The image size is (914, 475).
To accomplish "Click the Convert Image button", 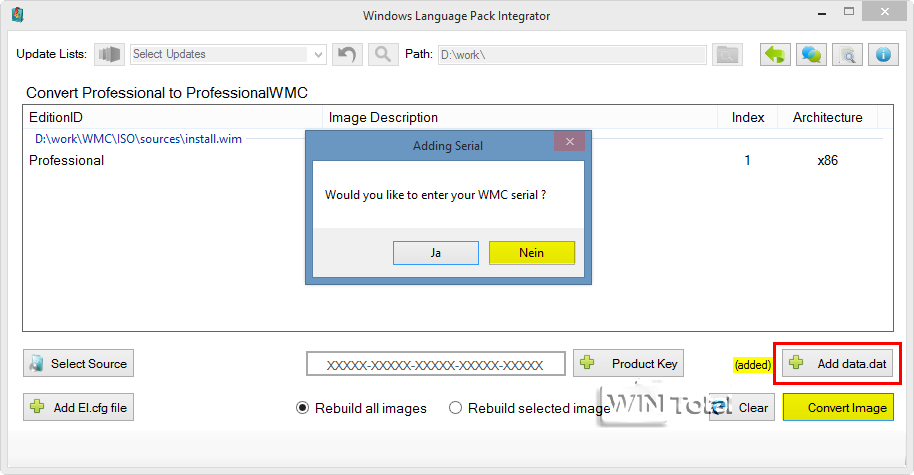I will click(838, 407).
